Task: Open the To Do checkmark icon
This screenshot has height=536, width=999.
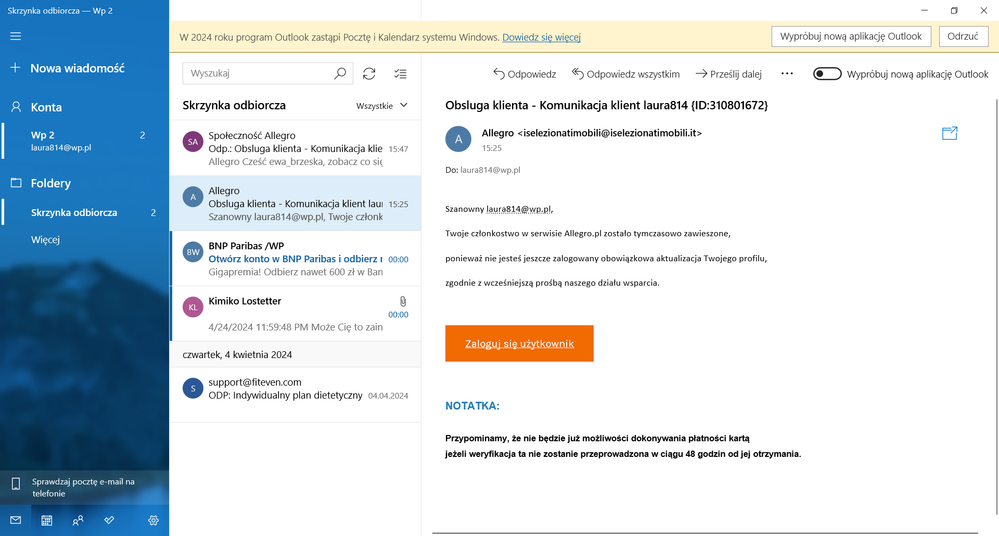Action: pos(110,520)
